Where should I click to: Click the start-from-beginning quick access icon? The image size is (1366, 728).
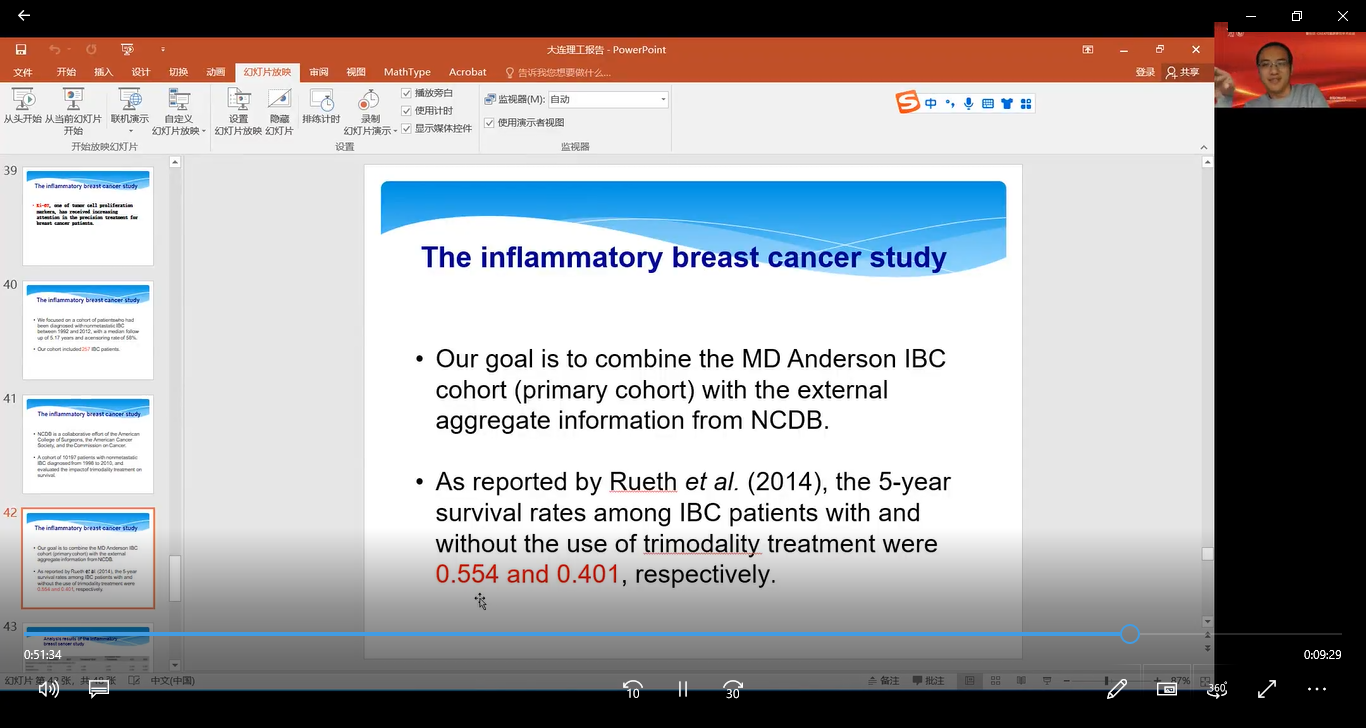[127, 49]
